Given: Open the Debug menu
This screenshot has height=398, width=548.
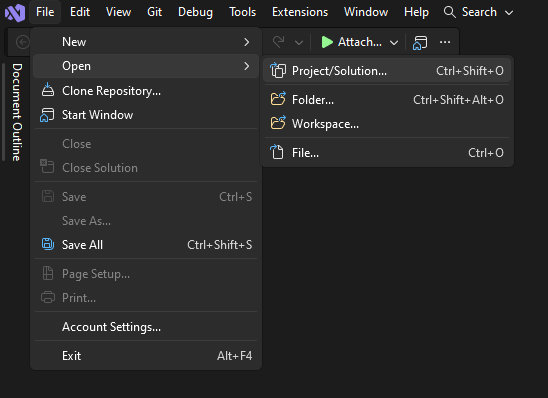Looking at the screenshot, I should tap(195, 12).
